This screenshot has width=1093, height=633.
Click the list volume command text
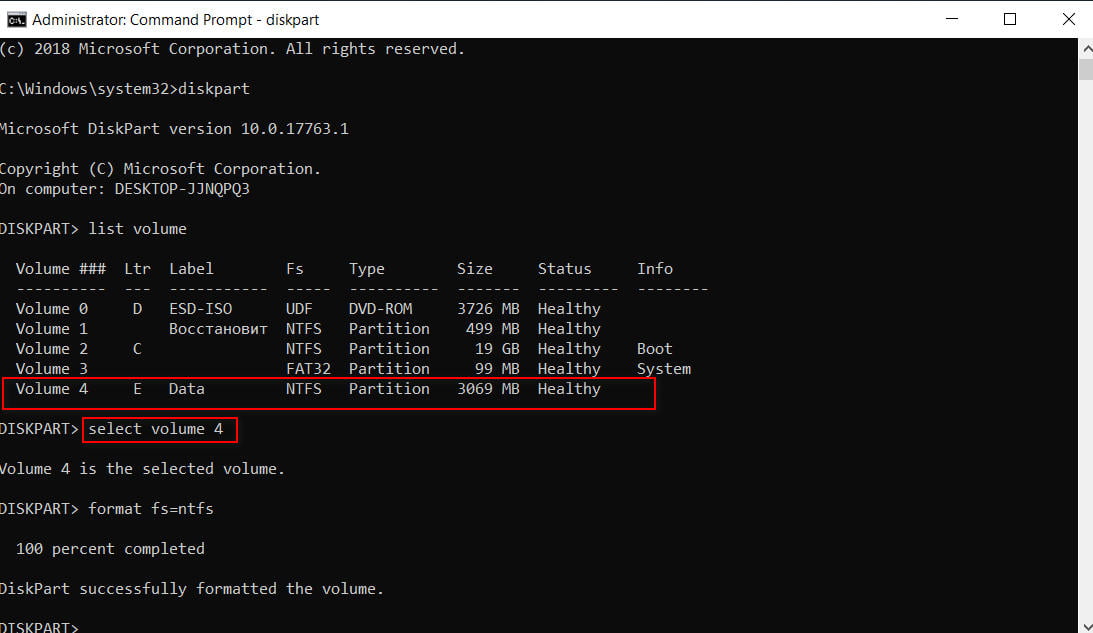[x=137, y=228]
